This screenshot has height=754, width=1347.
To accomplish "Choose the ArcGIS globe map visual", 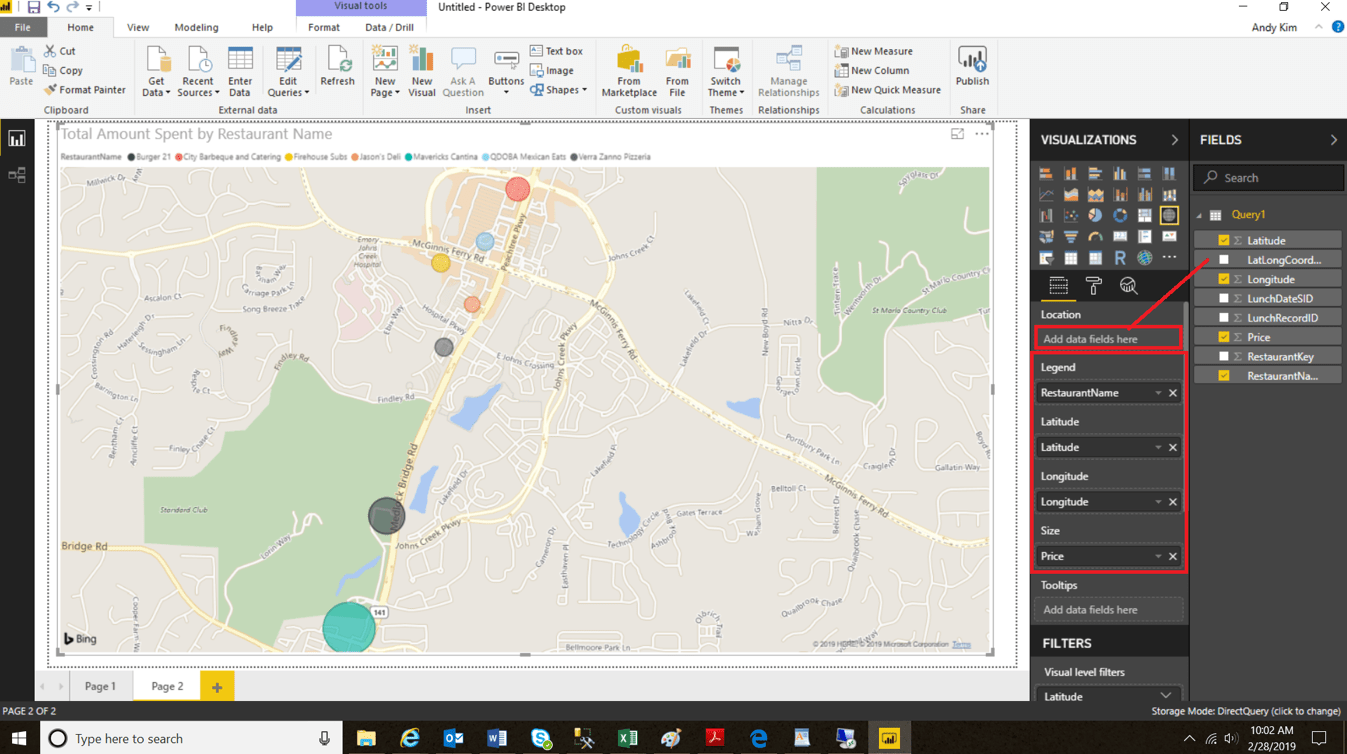I will (x=1144, y=258).
